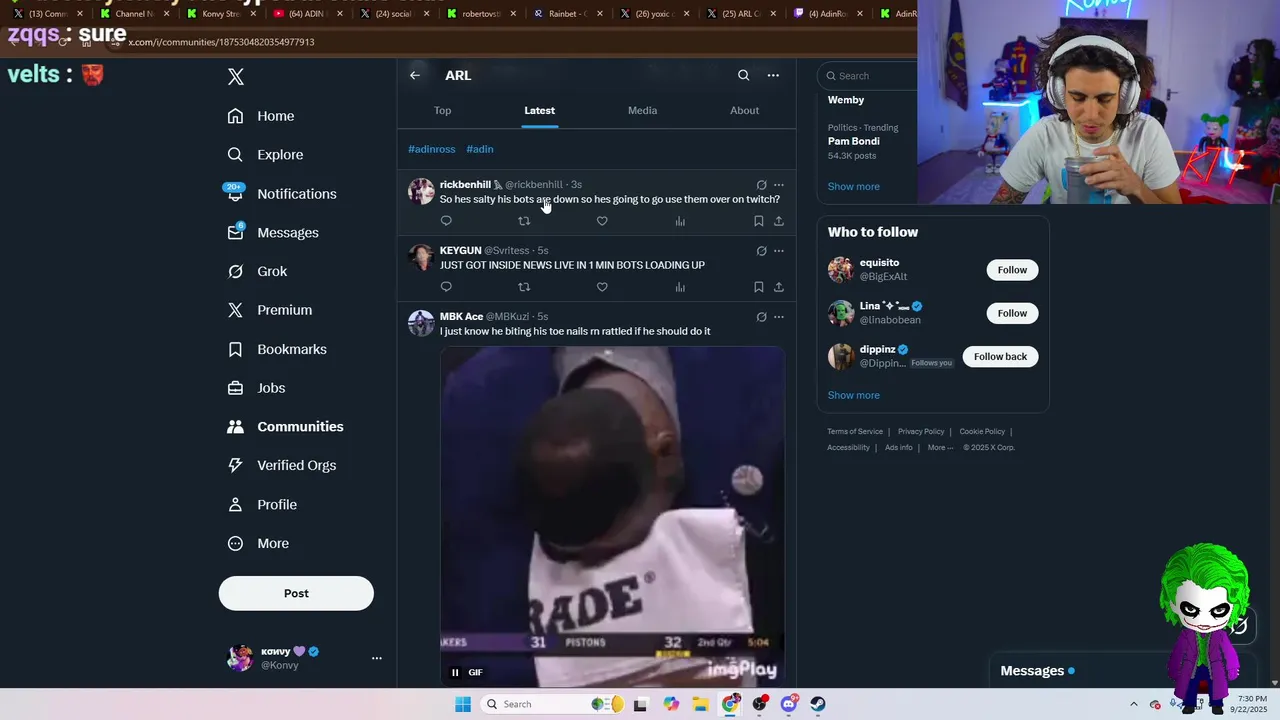Pause the GIF in MBK Ace's post
The width and height of the screenshot is (1280, 720).
455,672
